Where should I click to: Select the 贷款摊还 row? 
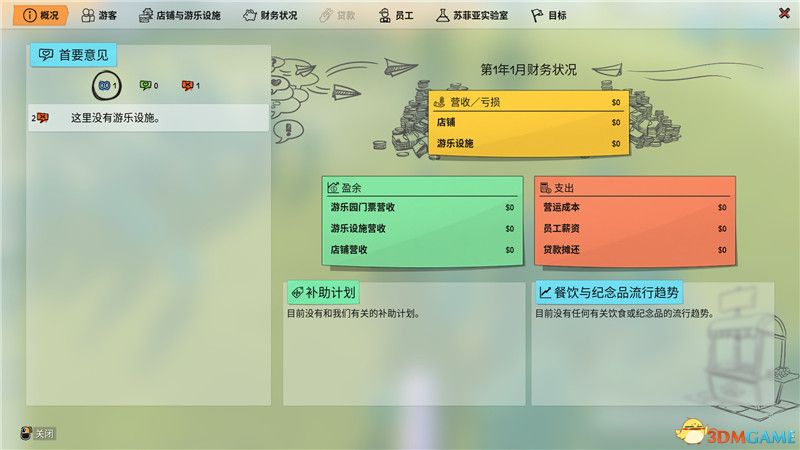[635, 249]
